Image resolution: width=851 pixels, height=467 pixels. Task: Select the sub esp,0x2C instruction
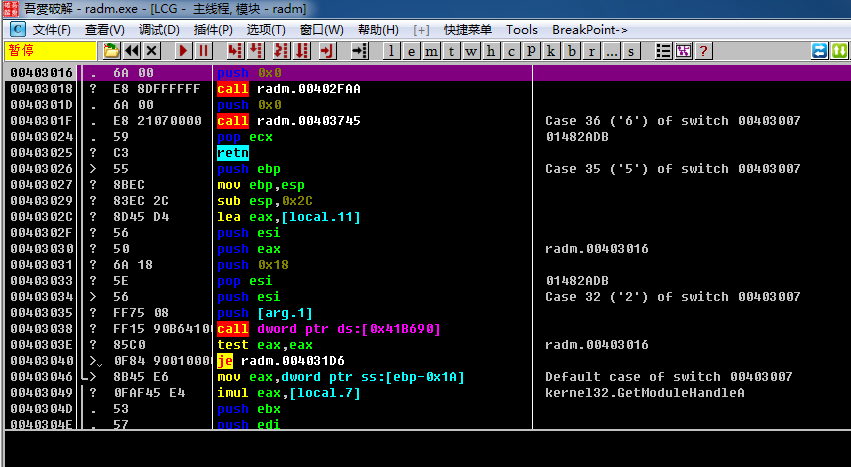(265, 201)
